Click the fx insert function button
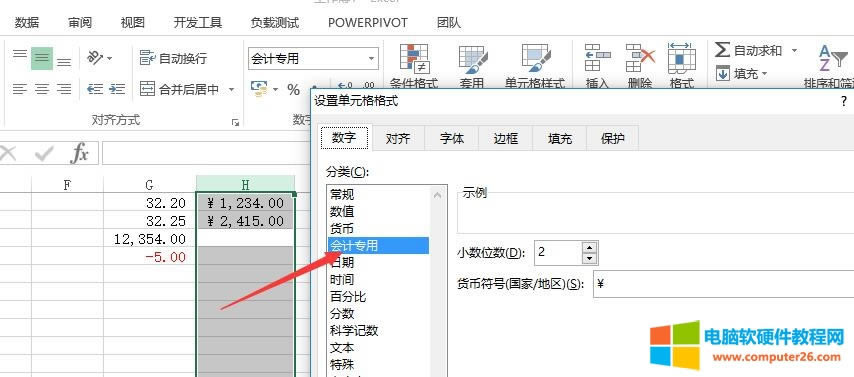The image size is (854, 377). tap(80, 154)
